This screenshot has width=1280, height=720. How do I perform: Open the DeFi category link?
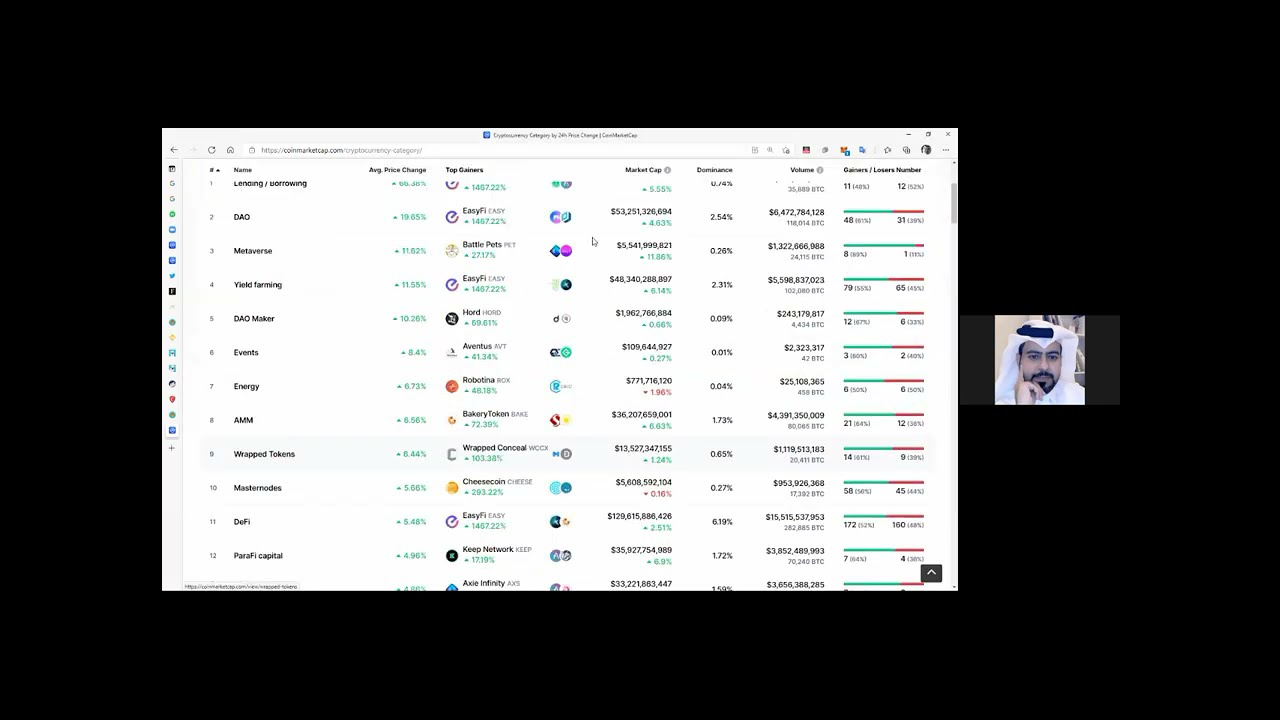242,522
